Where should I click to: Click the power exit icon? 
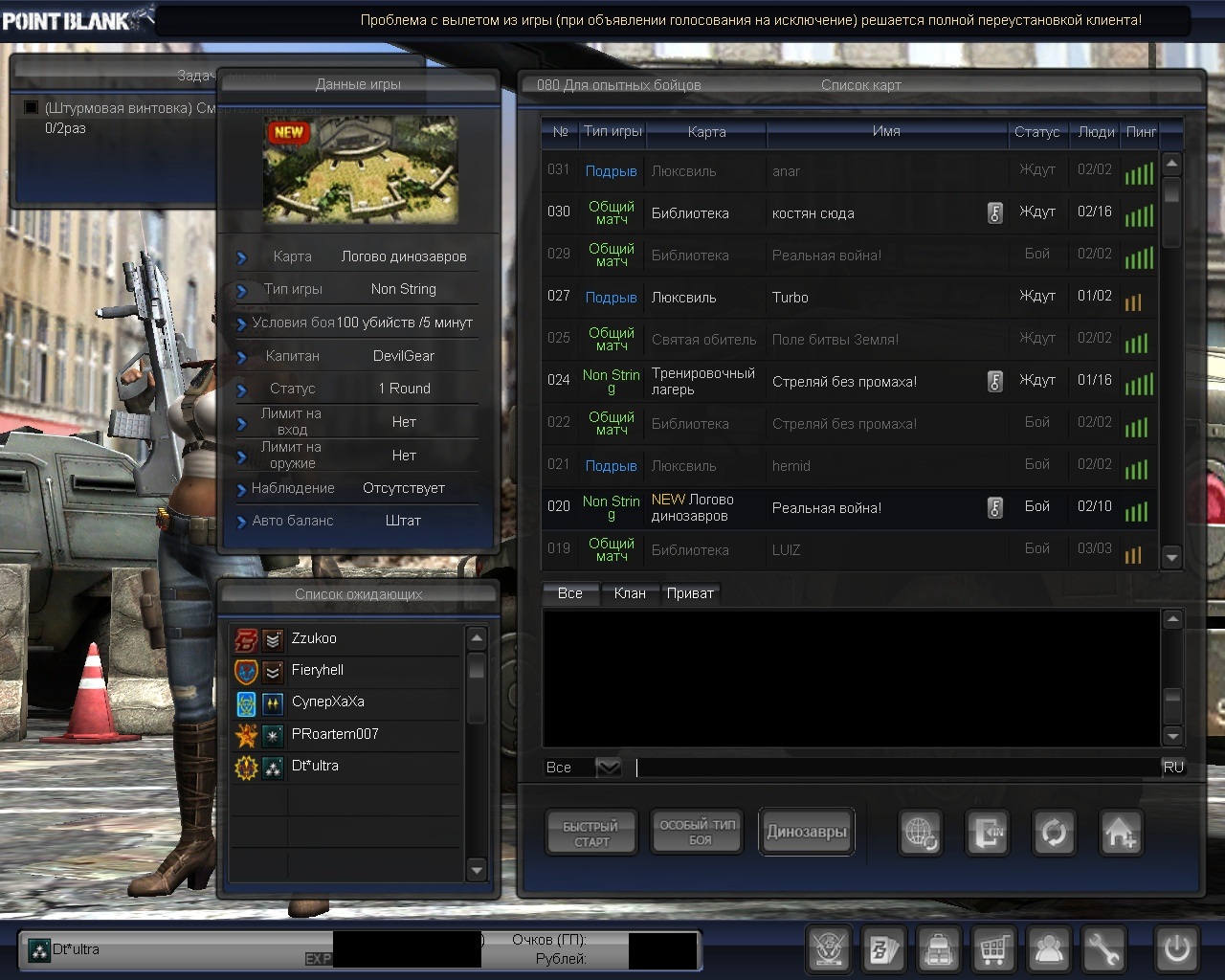click(x=1176, y=949)
